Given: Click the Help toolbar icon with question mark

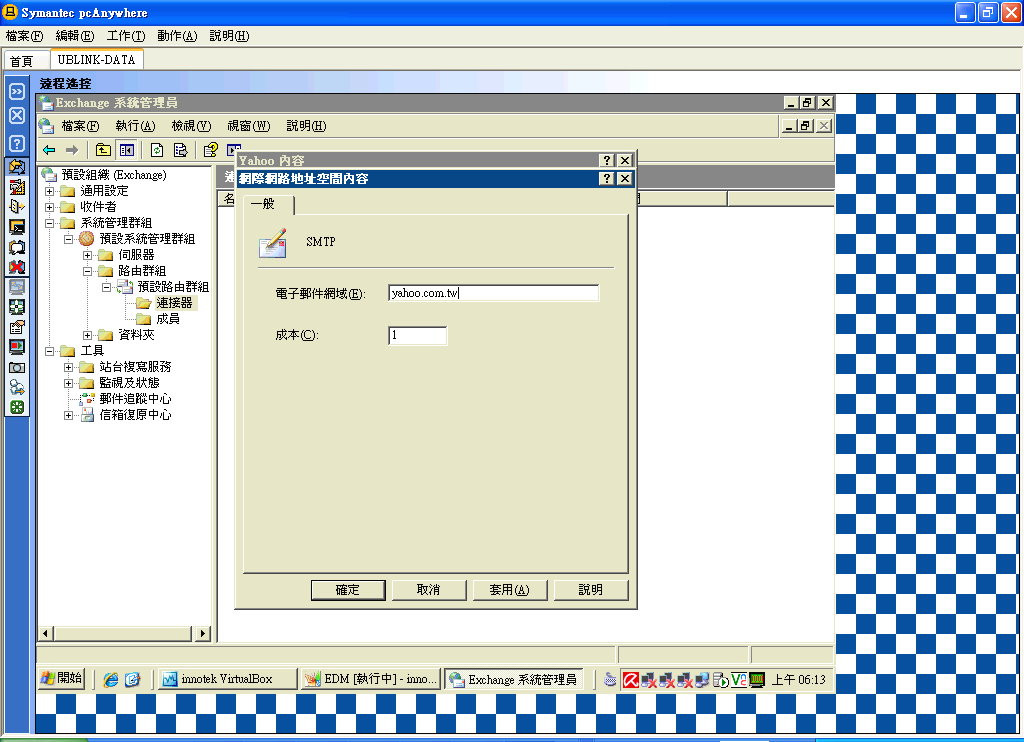Looking at the screenshot, I should (x=210, y=150).
